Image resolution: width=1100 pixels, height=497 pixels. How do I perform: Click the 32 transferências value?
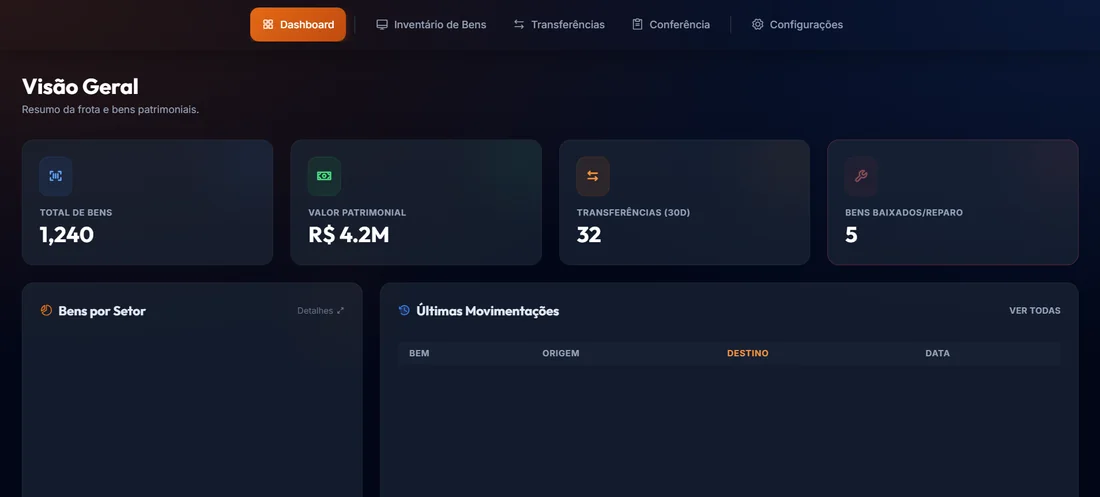point(589,235)
